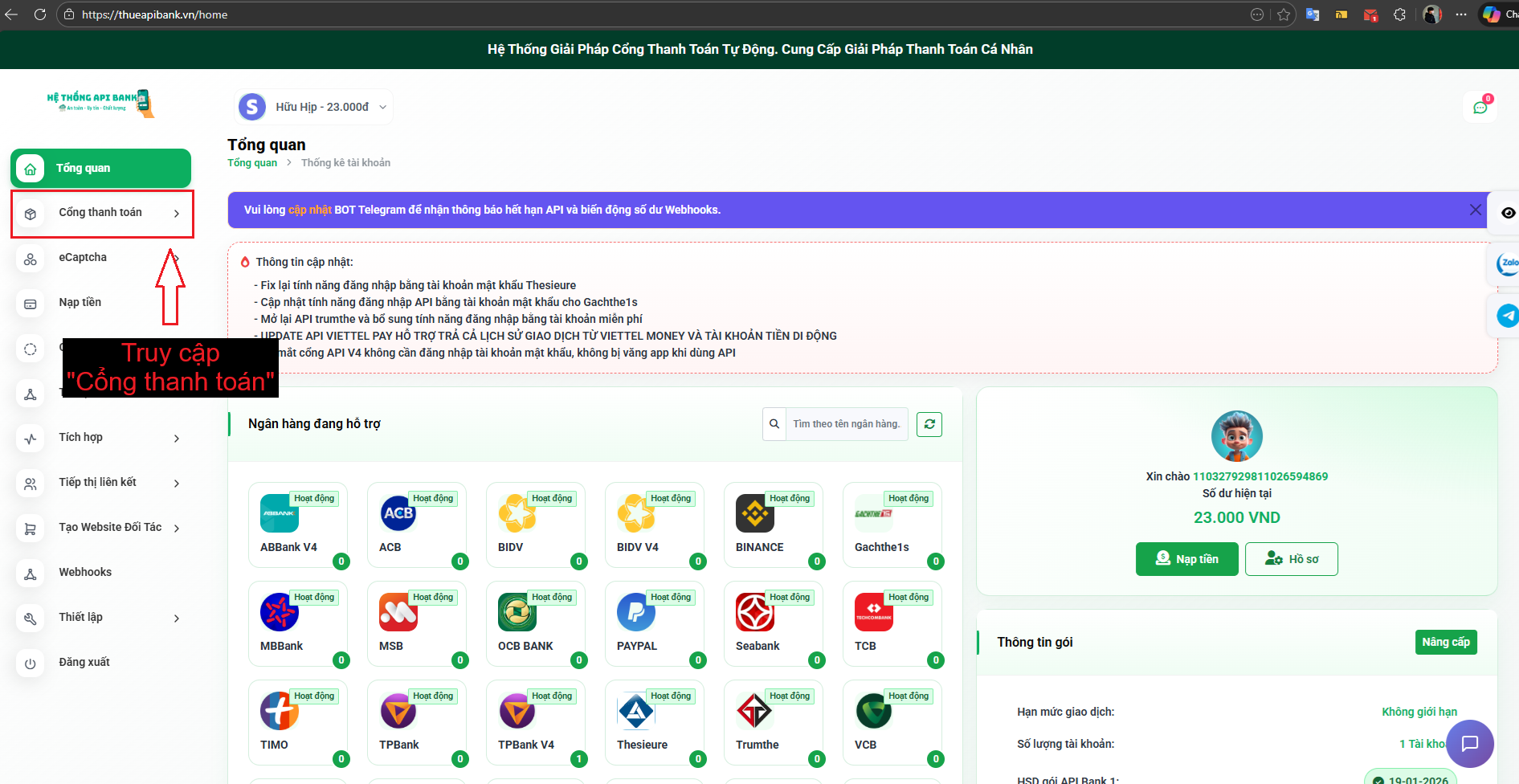Click the green Nạp tiền button

pyautogui.click(x=1186, y=559)
